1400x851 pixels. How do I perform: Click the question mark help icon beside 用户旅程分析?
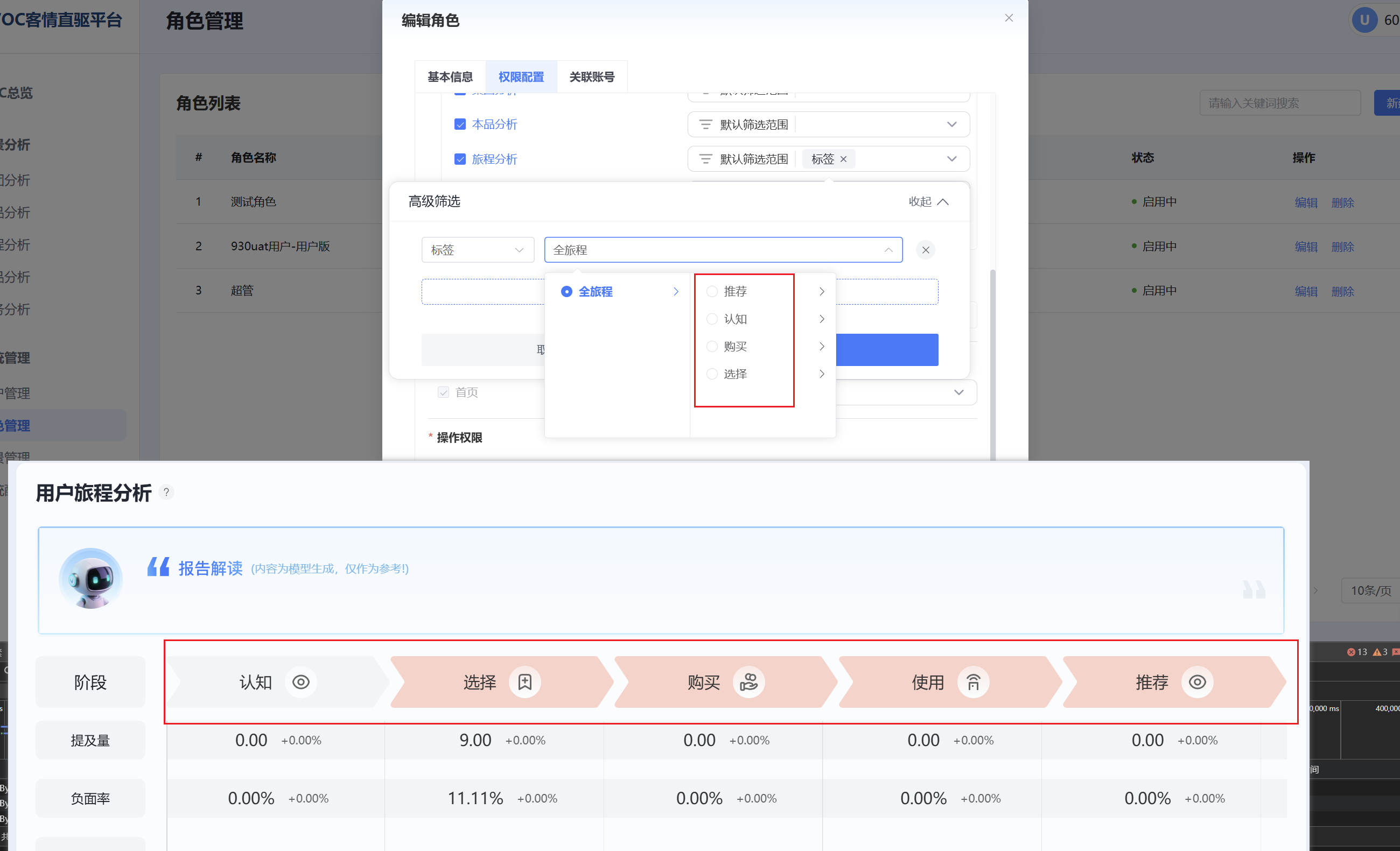(x=166, y=492)
